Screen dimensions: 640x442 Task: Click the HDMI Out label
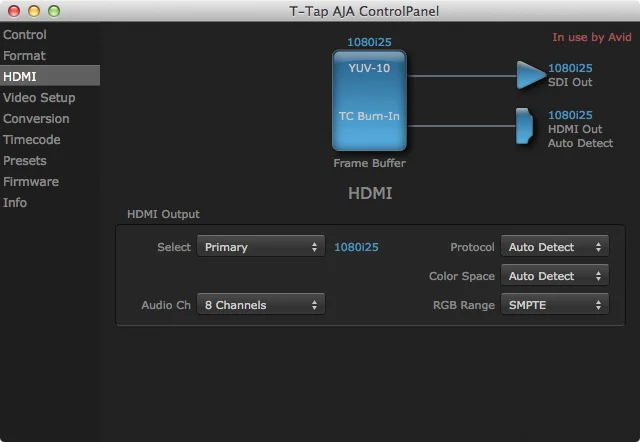575,129
